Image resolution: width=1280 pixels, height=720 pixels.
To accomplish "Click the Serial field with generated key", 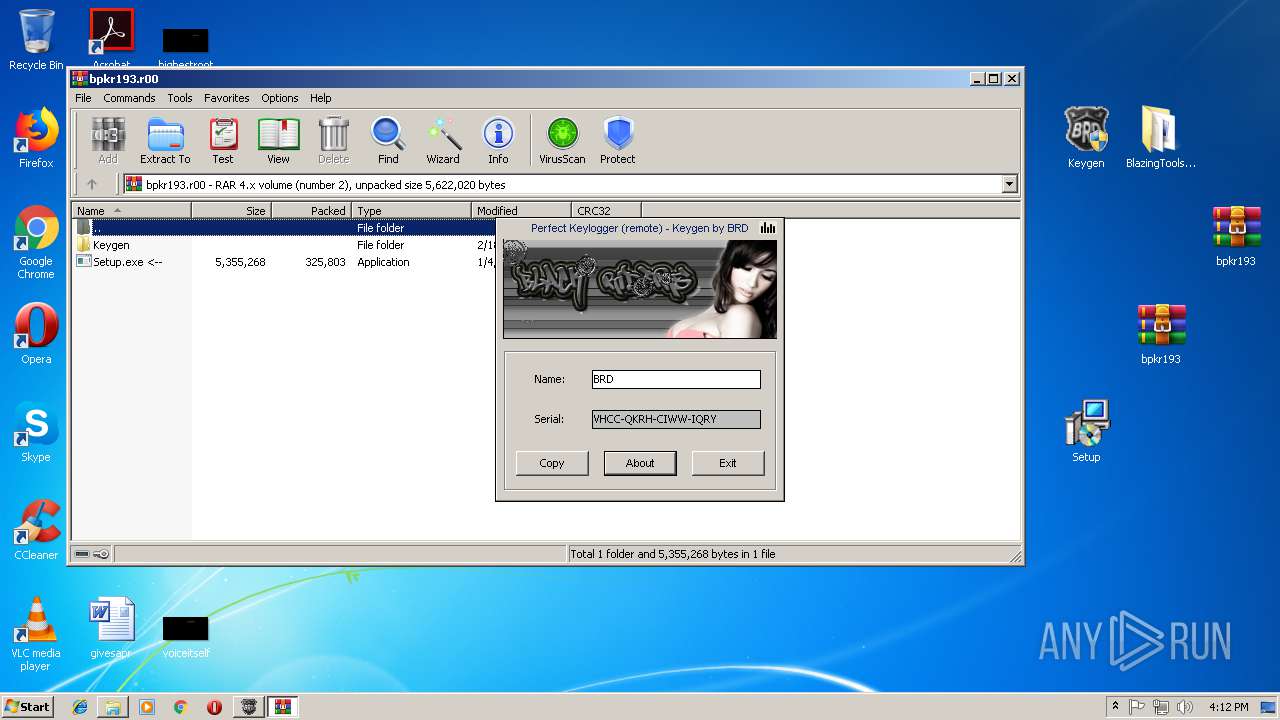I will pyautogui.click(x=676, y=419).
